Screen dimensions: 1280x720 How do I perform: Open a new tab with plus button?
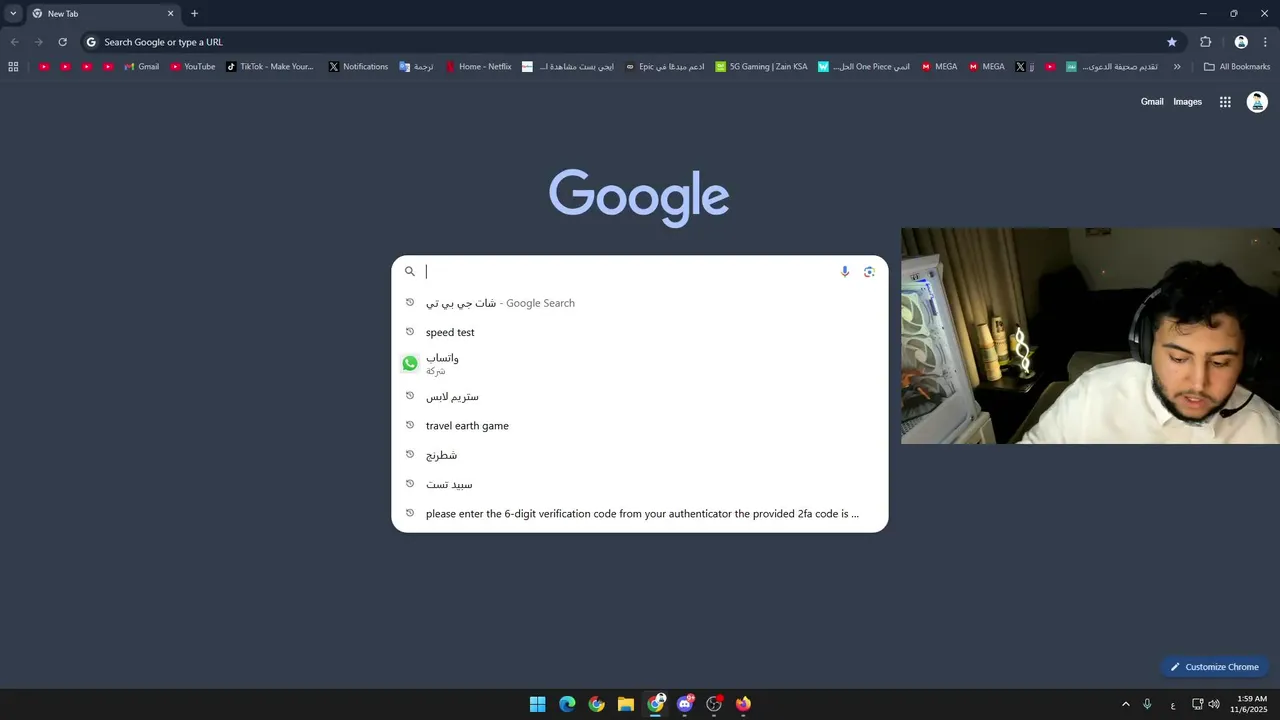pyautogui.click(x=194, y=14)
